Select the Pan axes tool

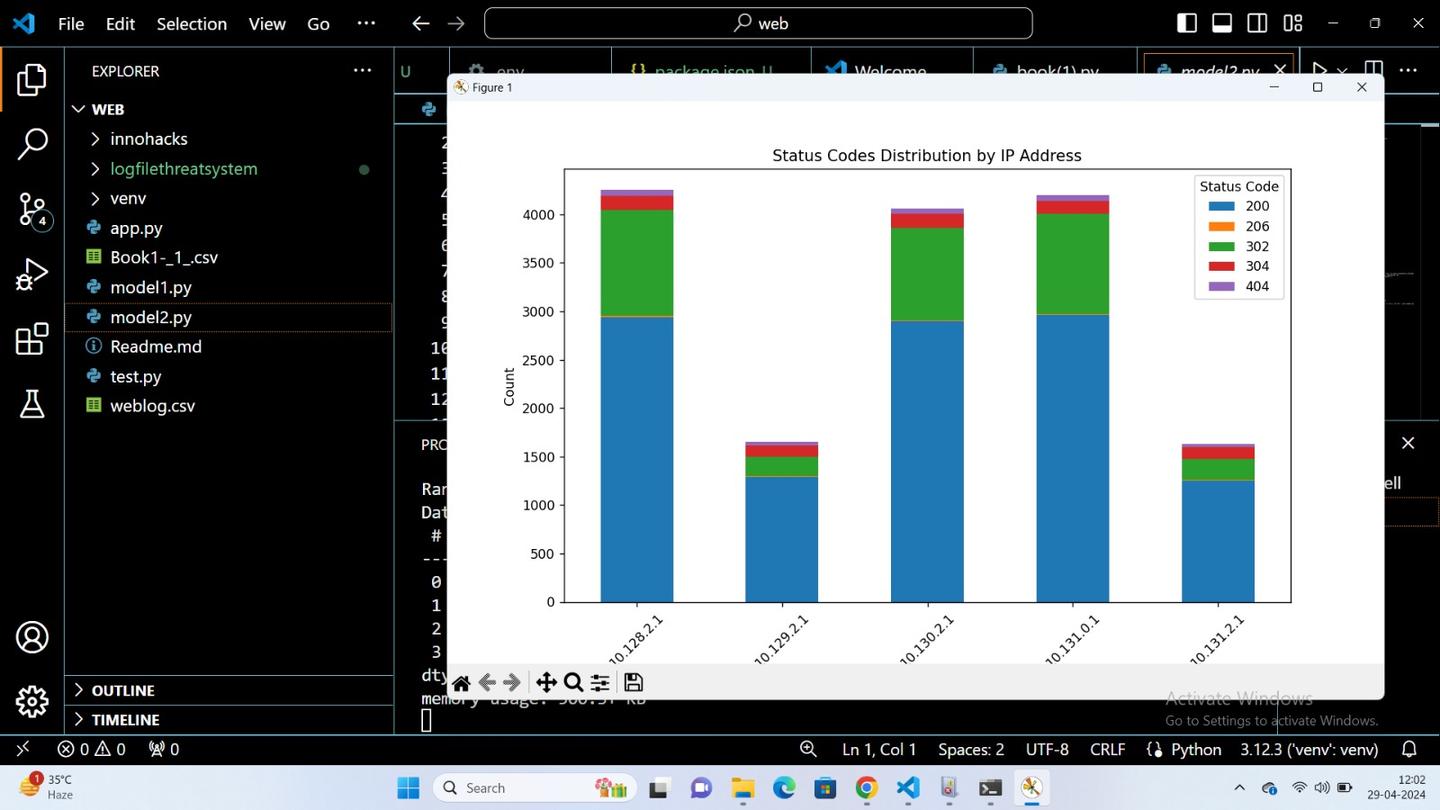pyautogui.click(x=546, y=683)
